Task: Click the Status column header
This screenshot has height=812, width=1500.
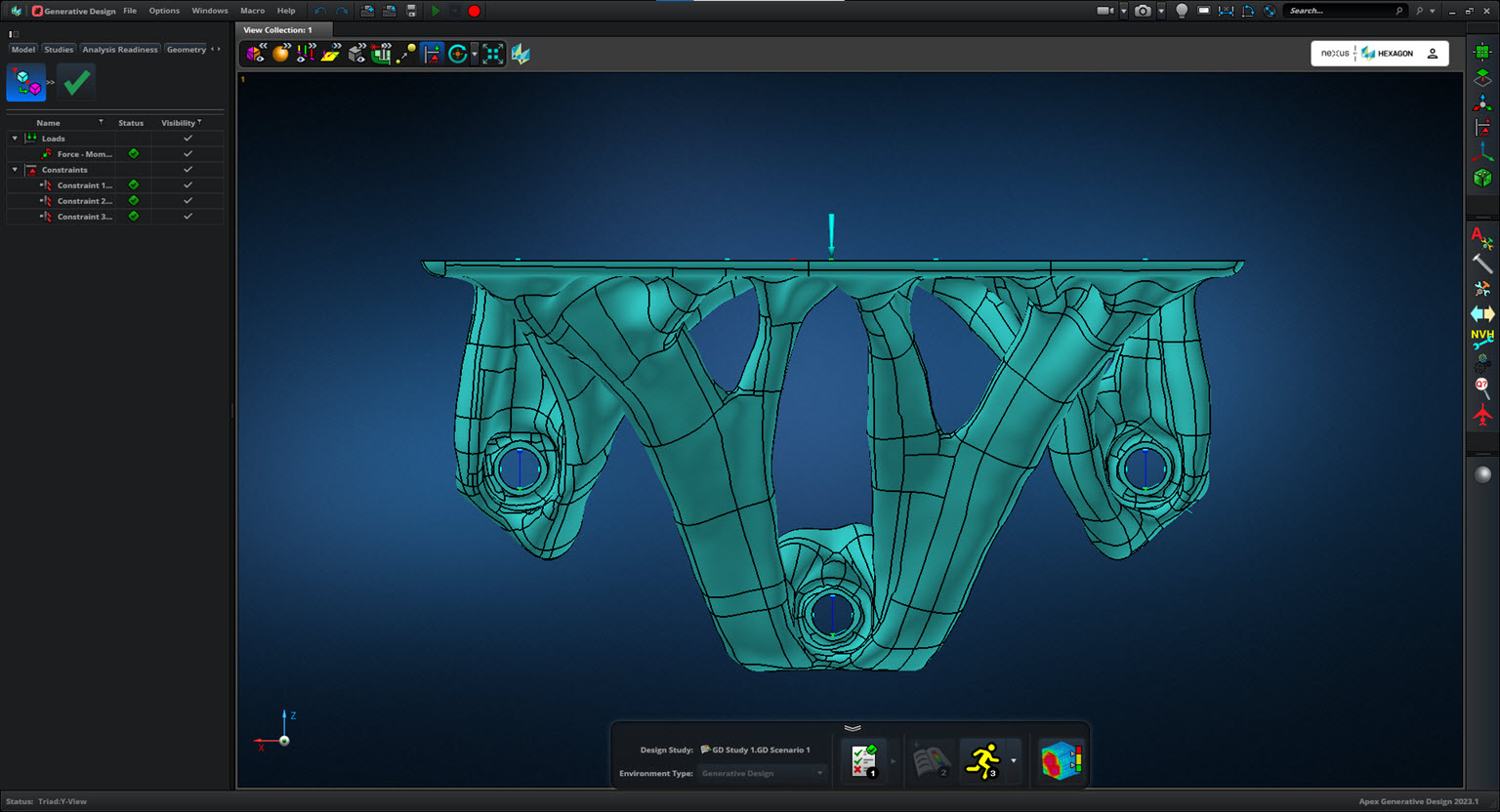Action: (131, 123)
